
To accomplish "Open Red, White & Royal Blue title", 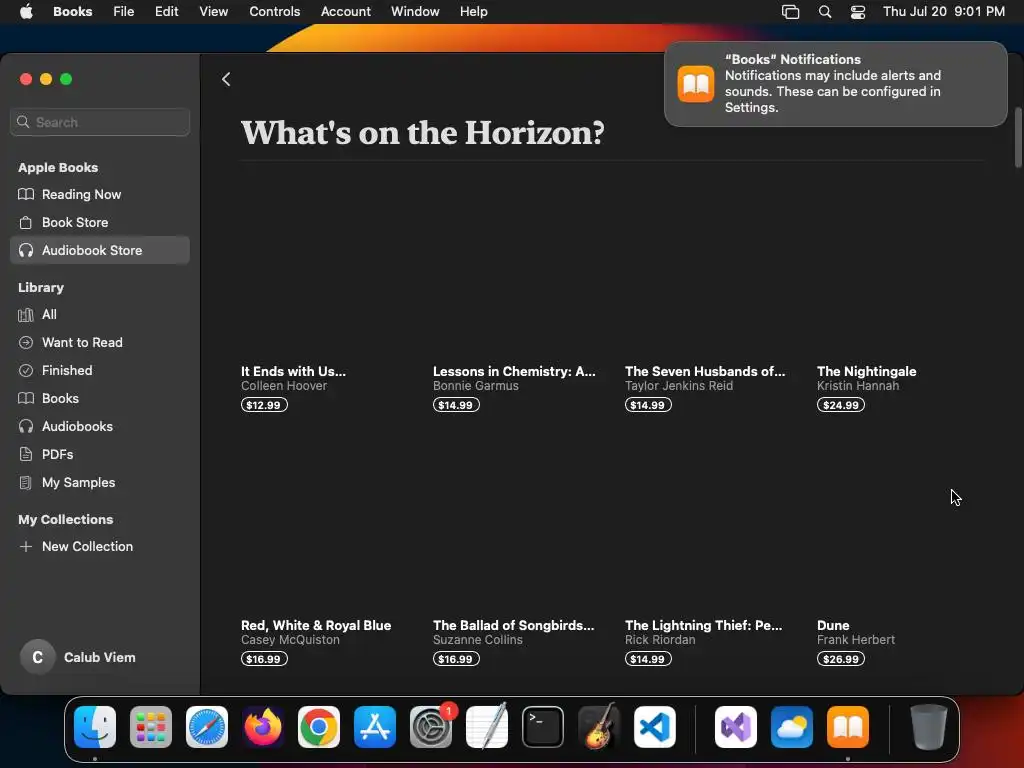I will pyautogui.click(x=316, y=625).
